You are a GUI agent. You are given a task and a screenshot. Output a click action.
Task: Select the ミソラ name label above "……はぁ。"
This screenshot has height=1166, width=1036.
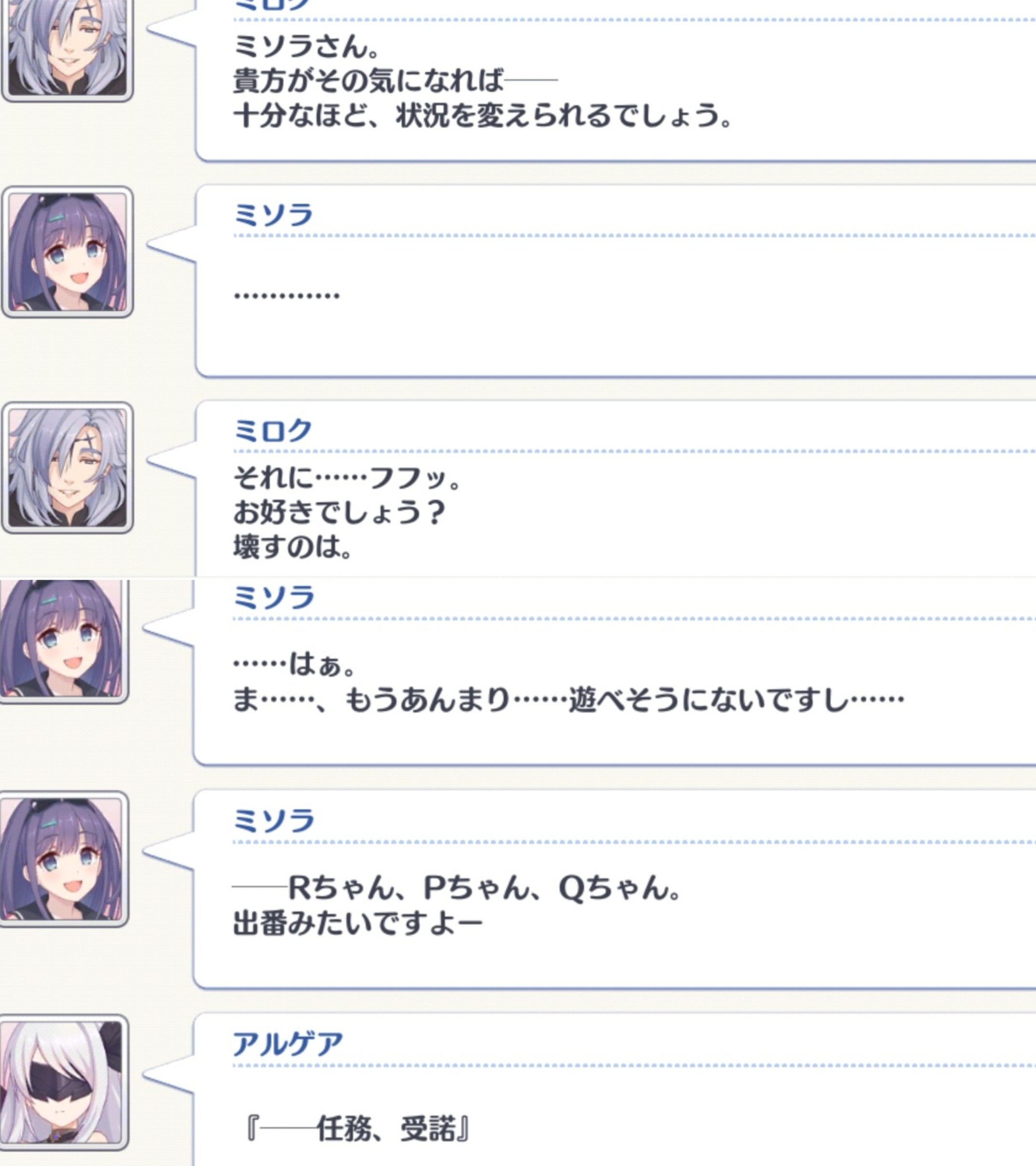click(274, 597)
